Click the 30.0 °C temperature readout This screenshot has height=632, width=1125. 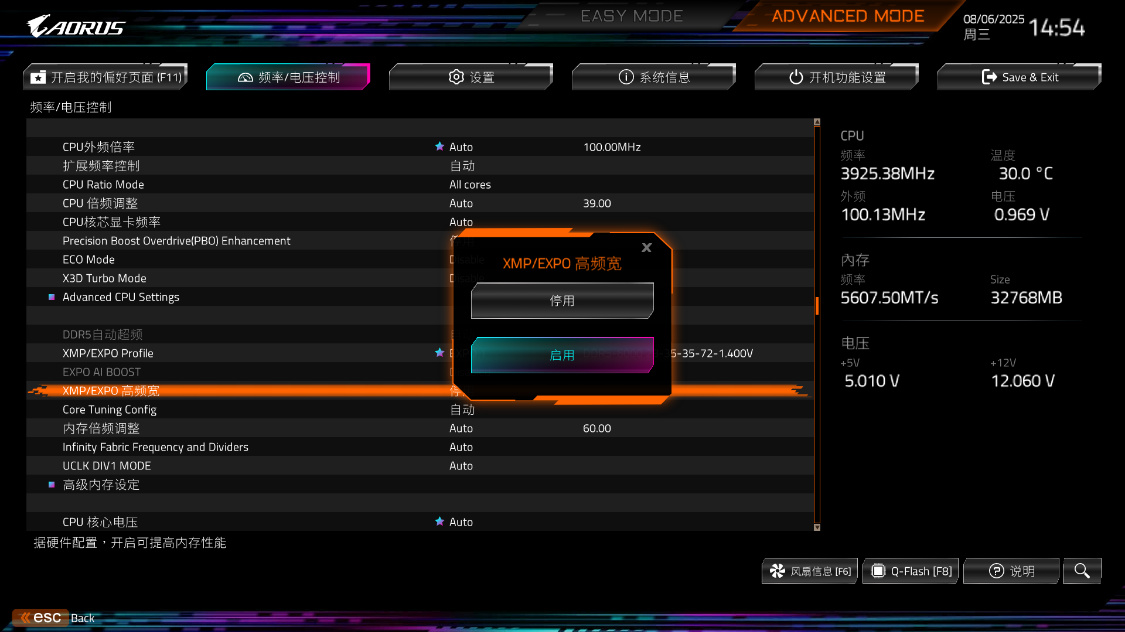1025,174
